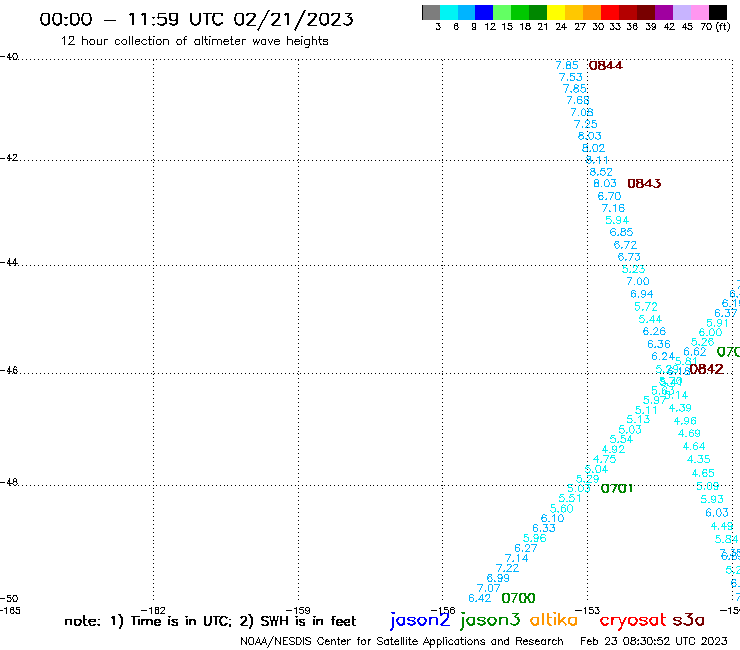Click the note 'Time is in UTC; SWH is in feet'
This screenshot has height=650, width=740.
click(210, 621)
